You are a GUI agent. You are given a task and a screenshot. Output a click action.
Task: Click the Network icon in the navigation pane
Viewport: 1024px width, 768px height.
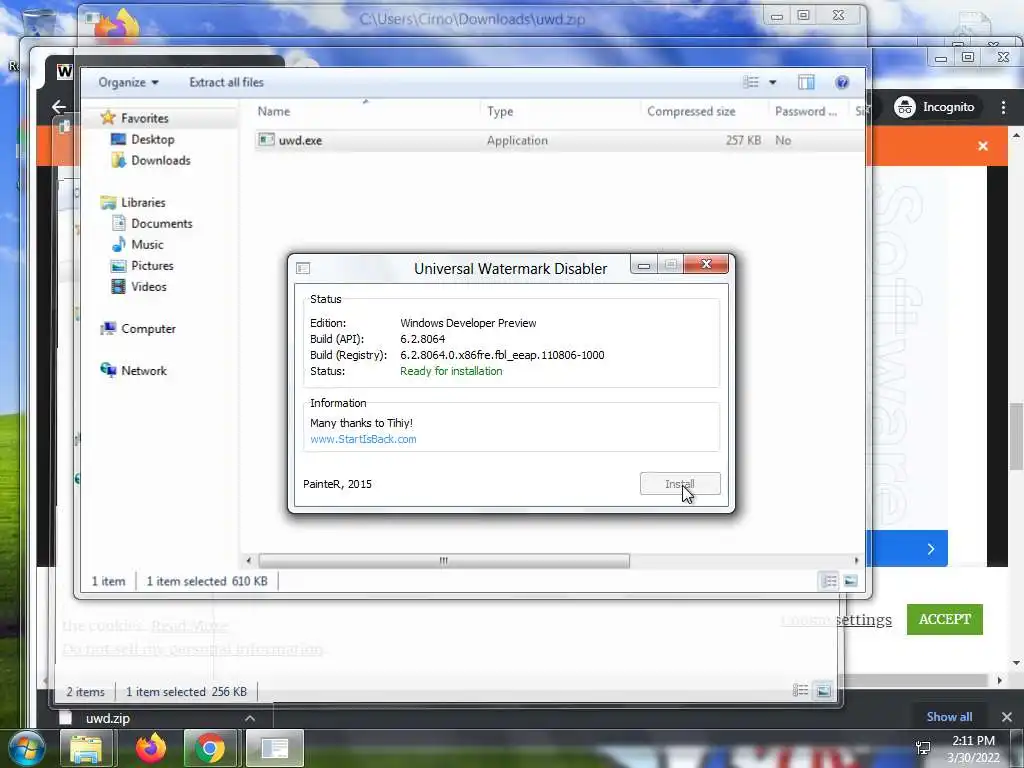coord(108,370)
